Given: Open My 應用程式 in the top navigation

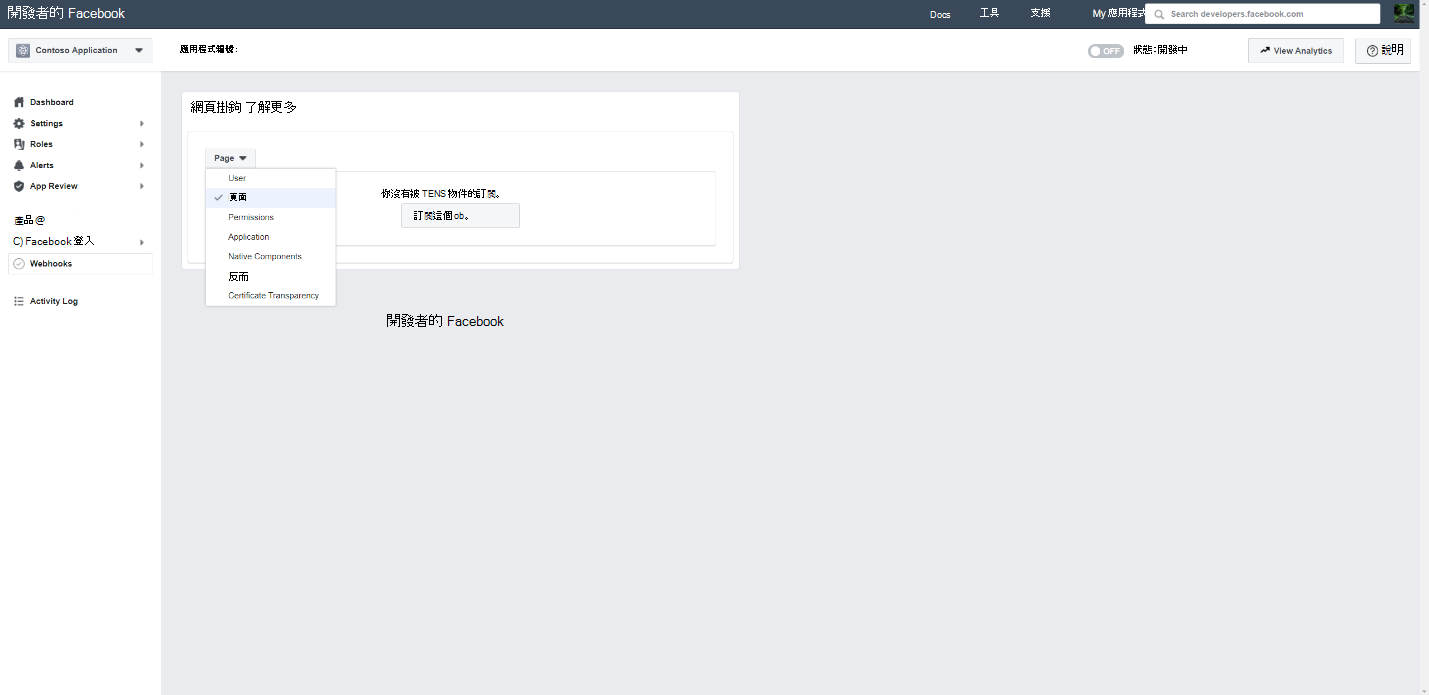Looking at the screenshot, I should pyautogui.click(x=1119, y=13).
